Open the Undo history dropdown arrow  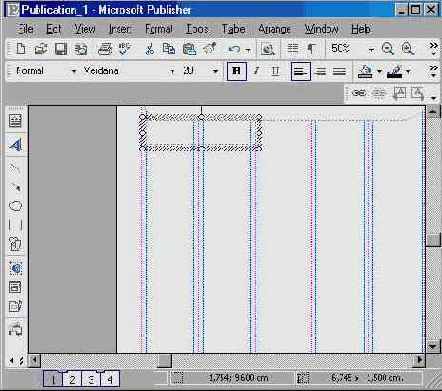click(248, 50)
